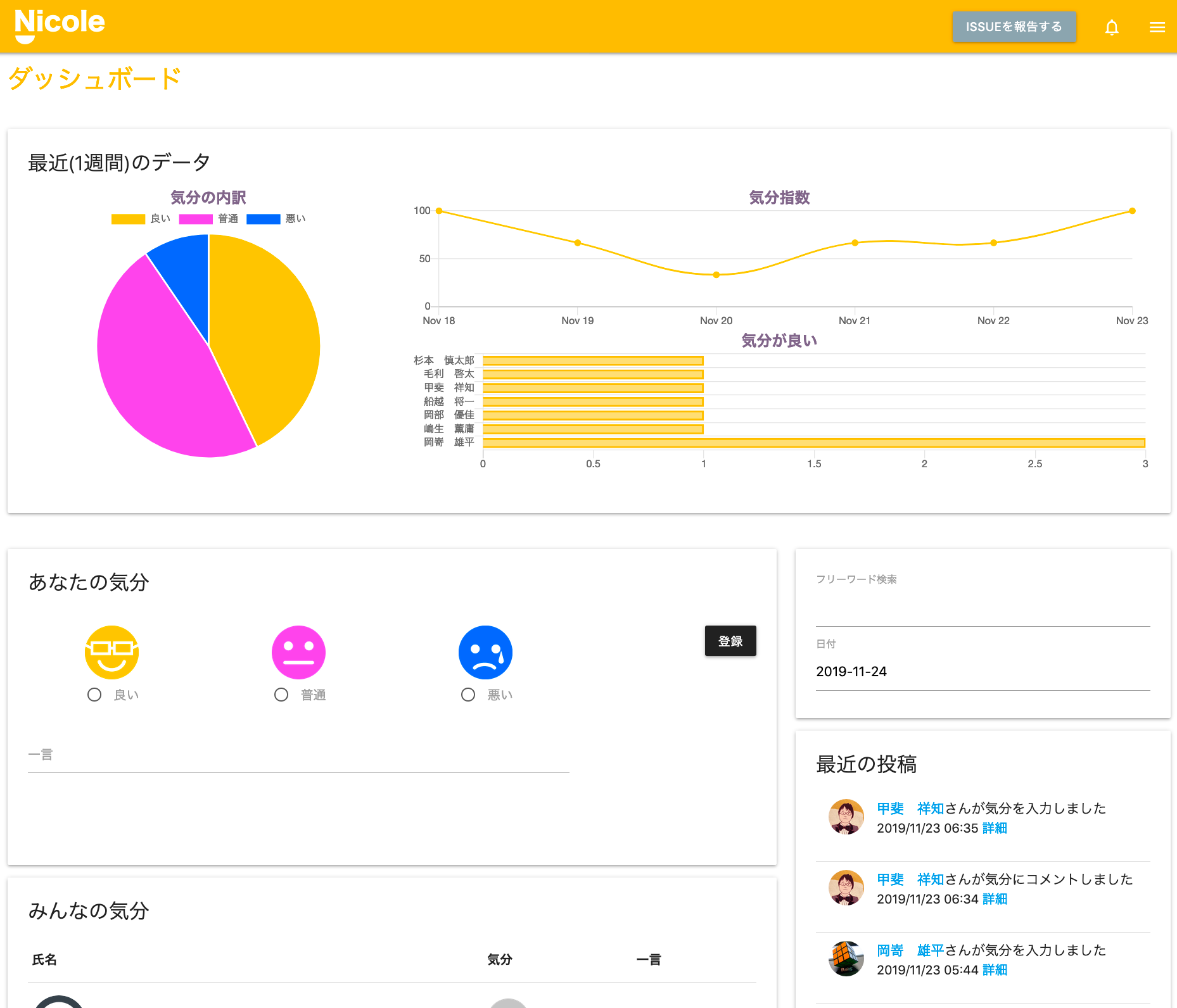Open the notifications bell icon
The width and height of the screenshot is (1177, 1008).
[x=1112, y=27]
